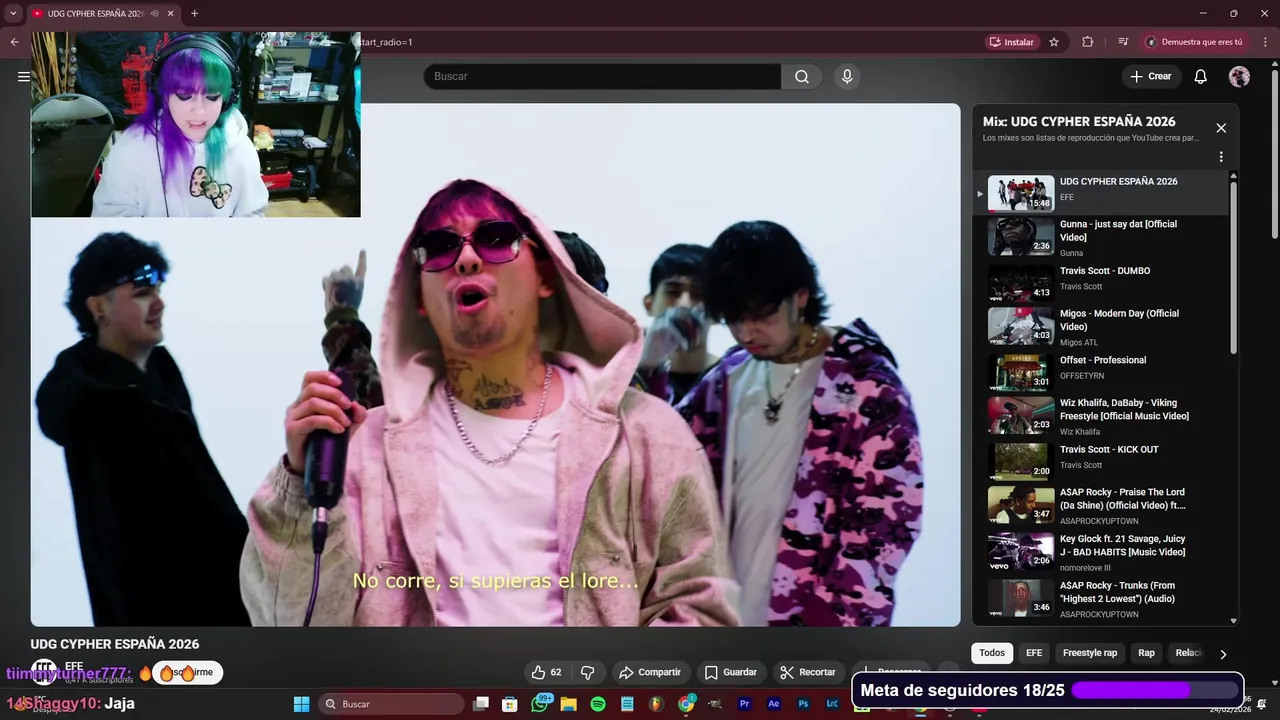
Task: Open the Mix playlist three-dot options
Action: click(x=1221, y=157)
